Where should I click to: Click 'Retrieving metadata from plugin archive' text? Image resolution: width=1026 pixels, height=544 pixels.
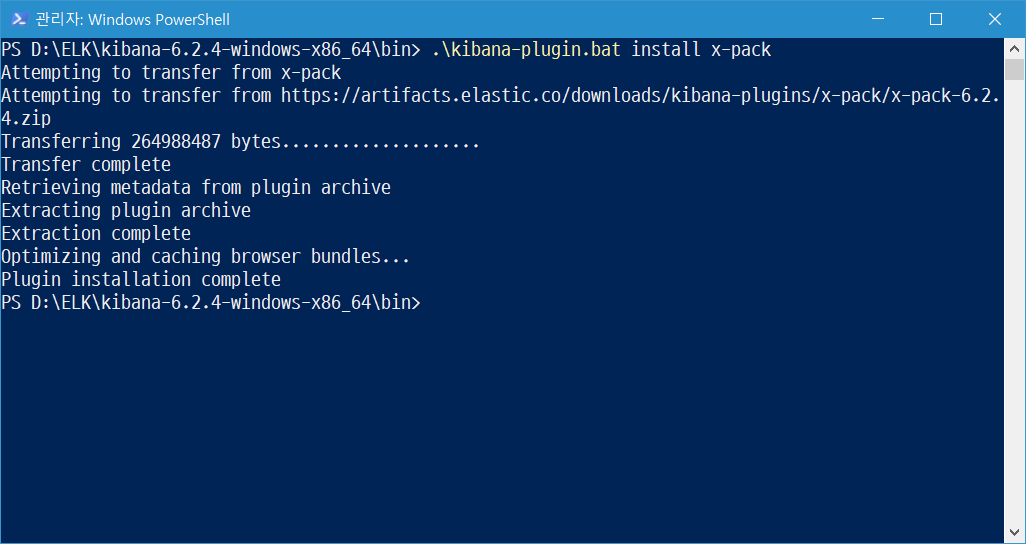[196, 188]
